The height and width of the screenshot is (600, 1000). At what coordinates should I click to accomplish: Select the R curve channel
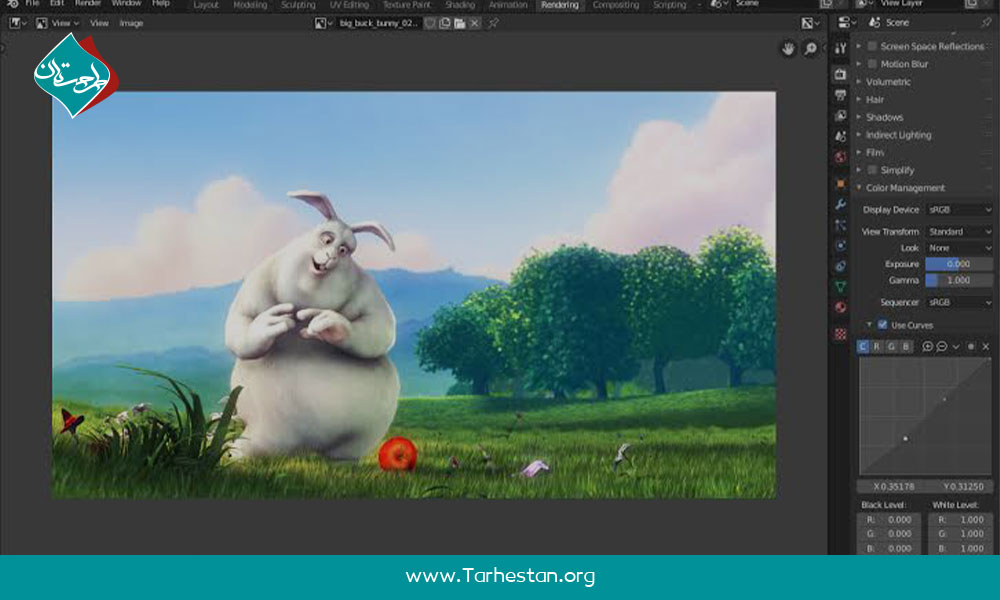tap(877, 346)
